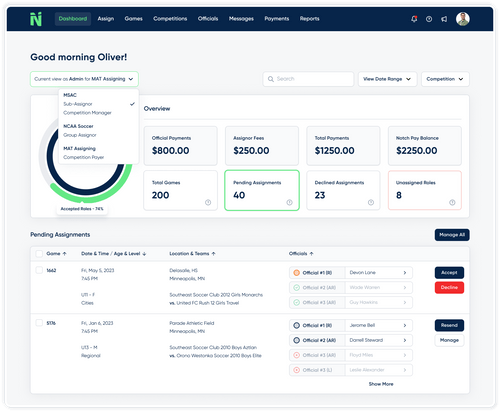Select Competition Manager role under MSAC

(x=87, y=113)
